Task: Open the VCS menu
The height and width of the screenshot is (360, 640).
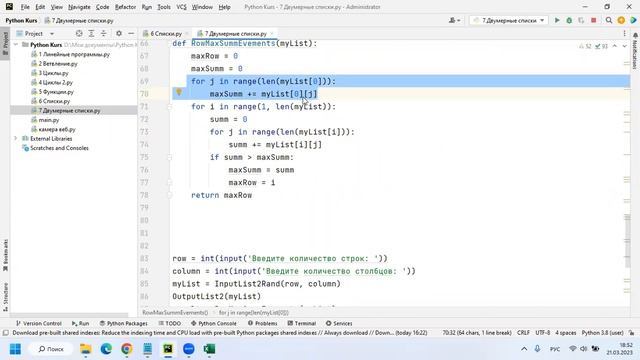Action: pyautogui.click(x=181, y=7)
